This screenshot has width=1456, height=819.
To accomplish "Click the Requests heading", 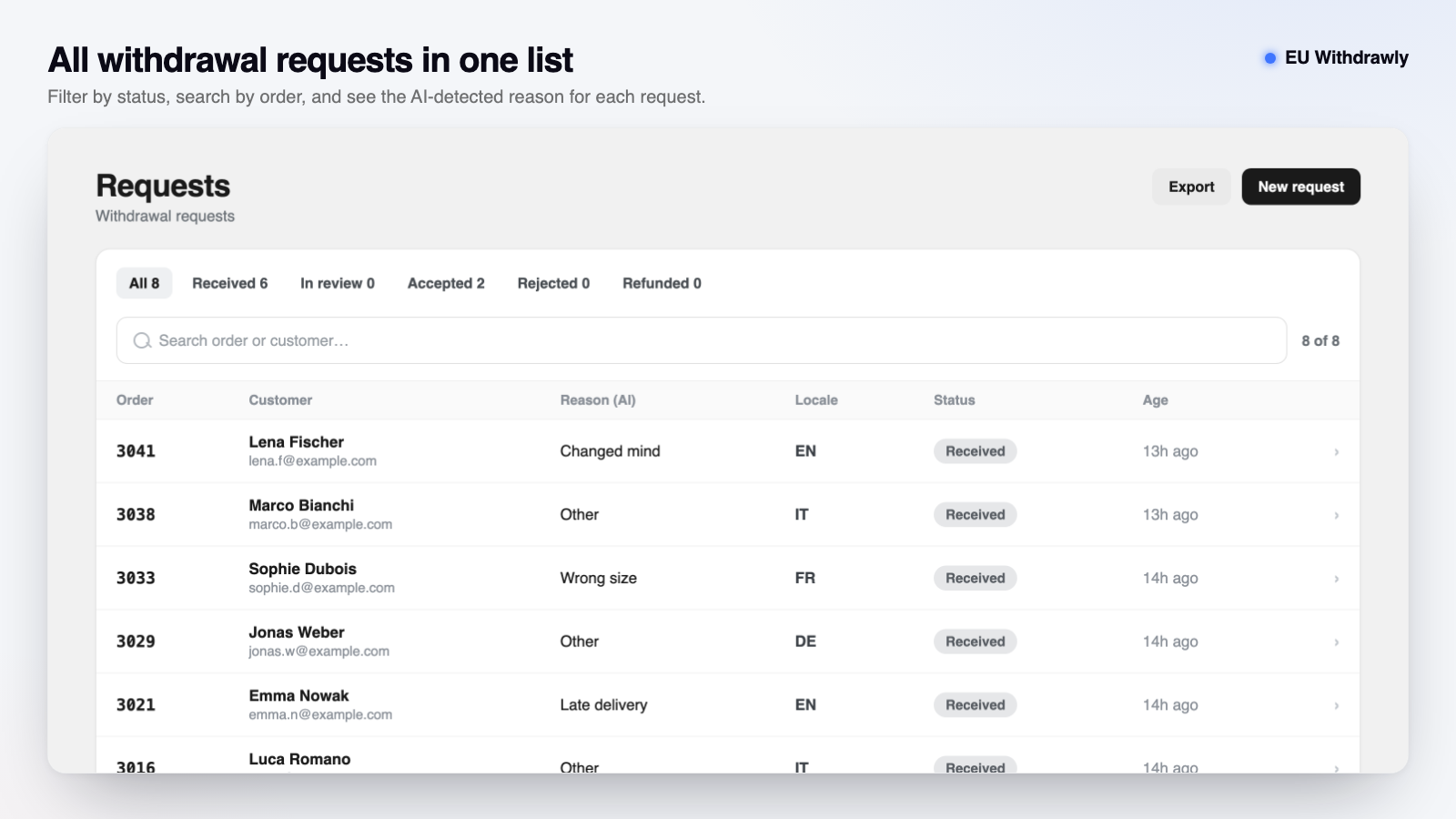I will click(163, 186).
